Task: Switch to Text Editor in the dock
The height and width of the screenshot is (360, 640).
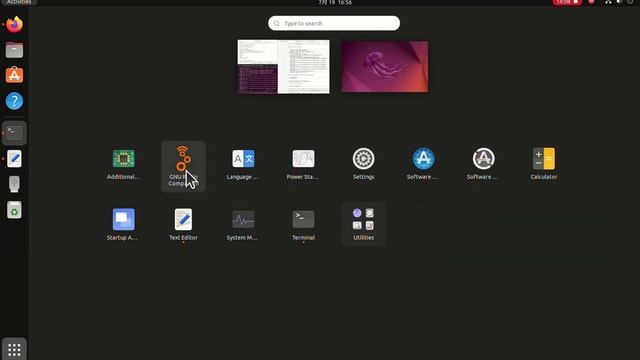Action: point(14,159)
